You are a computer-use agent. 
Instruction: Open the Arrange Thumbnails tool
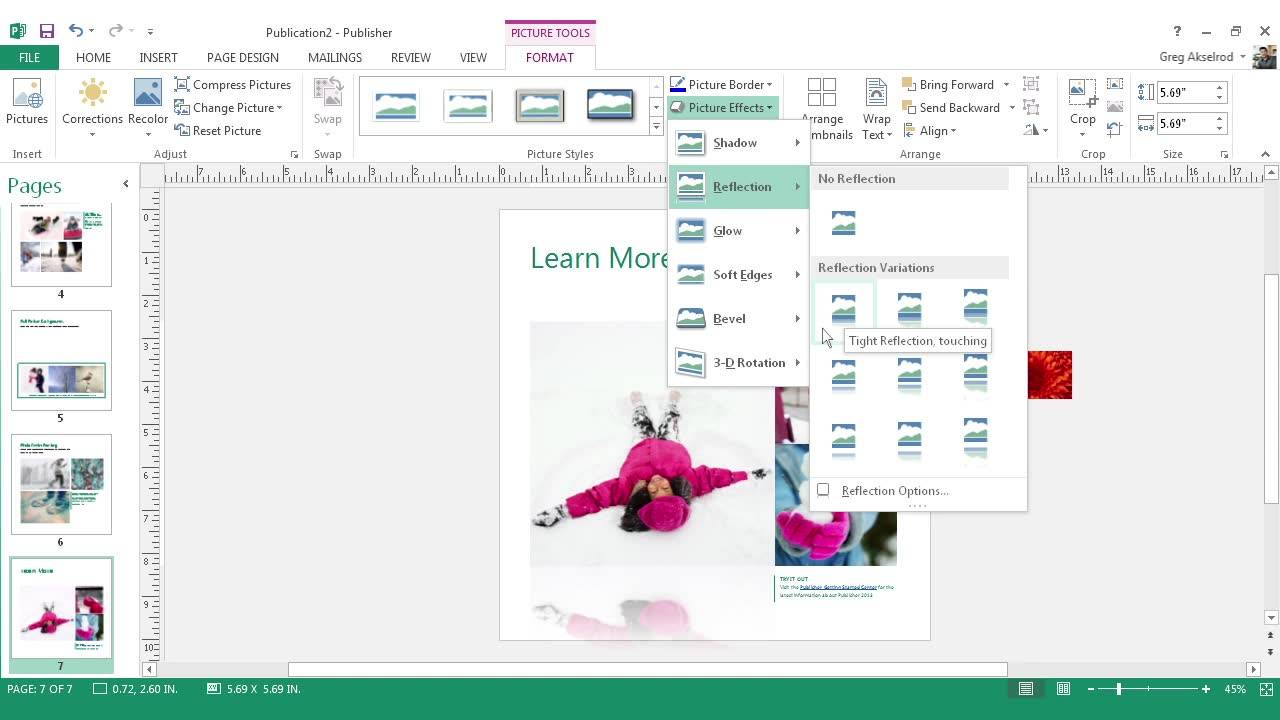[x=822, y=107]
